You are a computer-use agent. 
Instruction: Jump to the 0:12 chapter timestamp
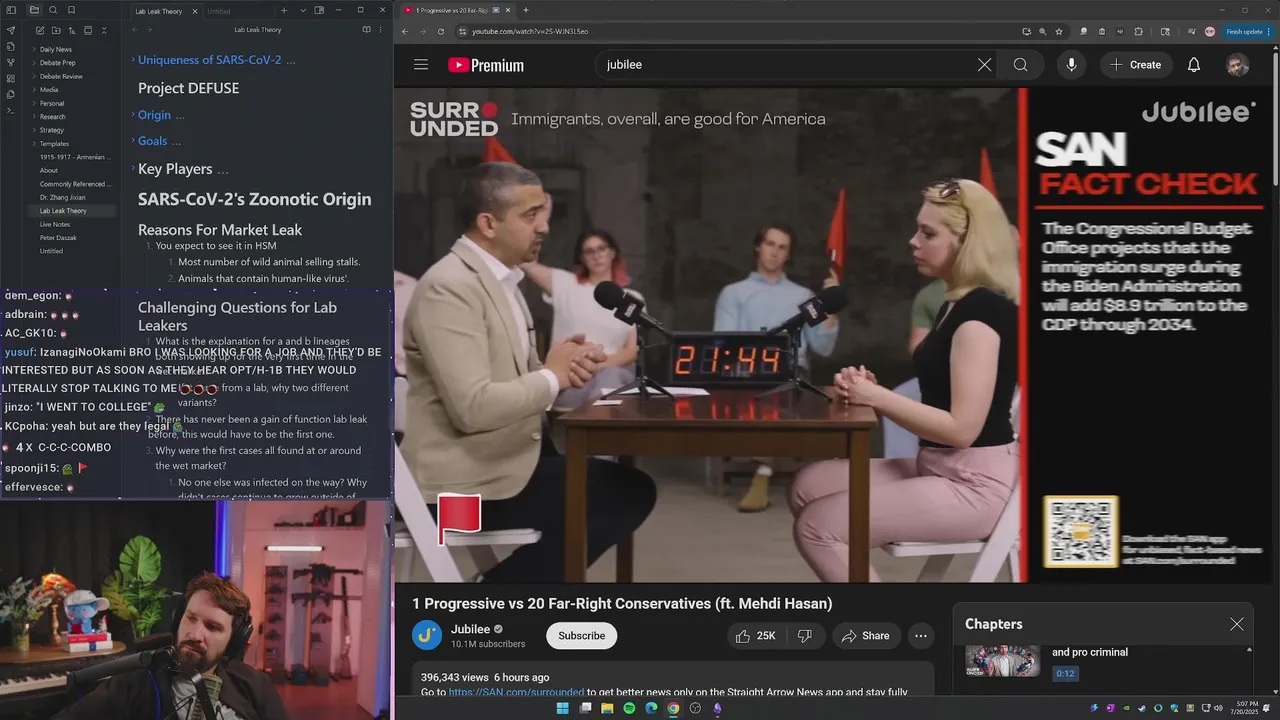(x=1065, y=673)
